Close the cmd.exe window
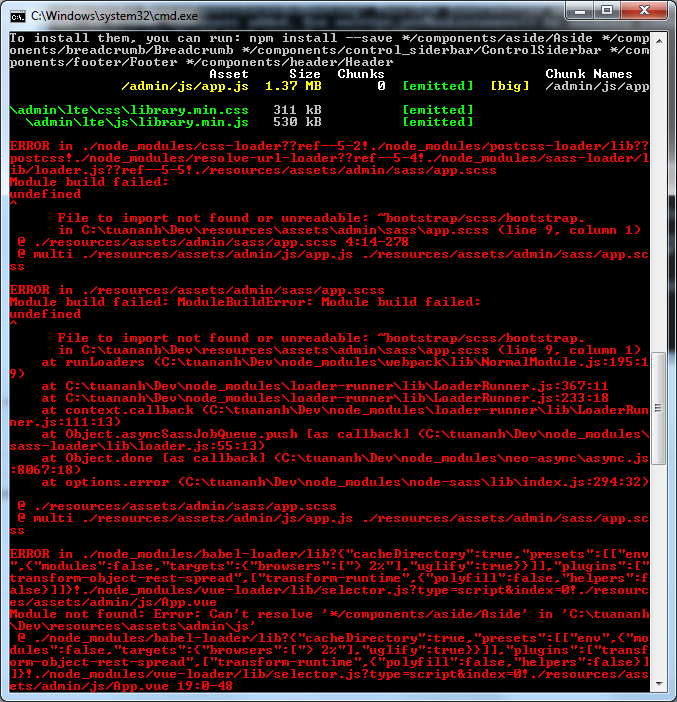 click(644, 11)
